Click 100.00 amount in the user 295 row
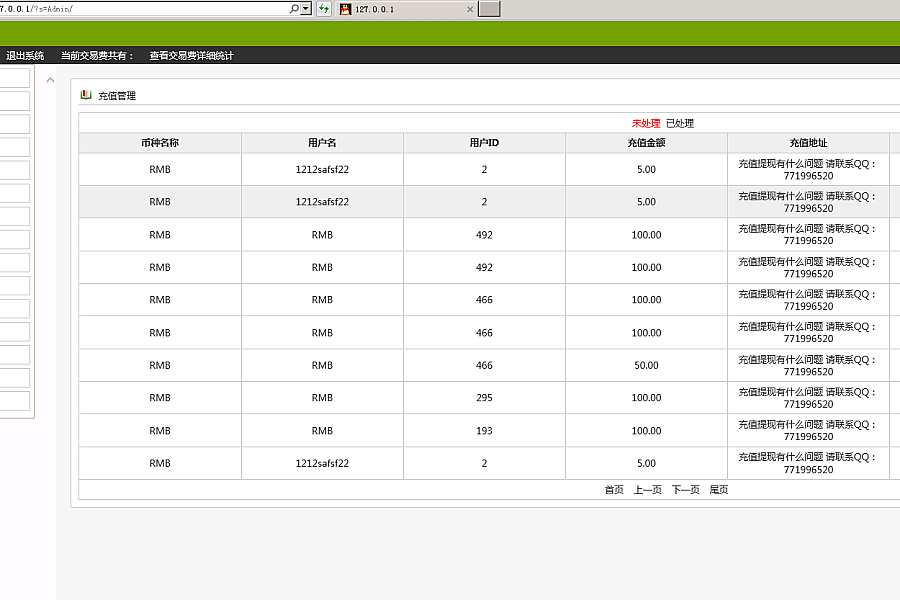This screenshot has width=900, height=600. (x=646, y=397)
